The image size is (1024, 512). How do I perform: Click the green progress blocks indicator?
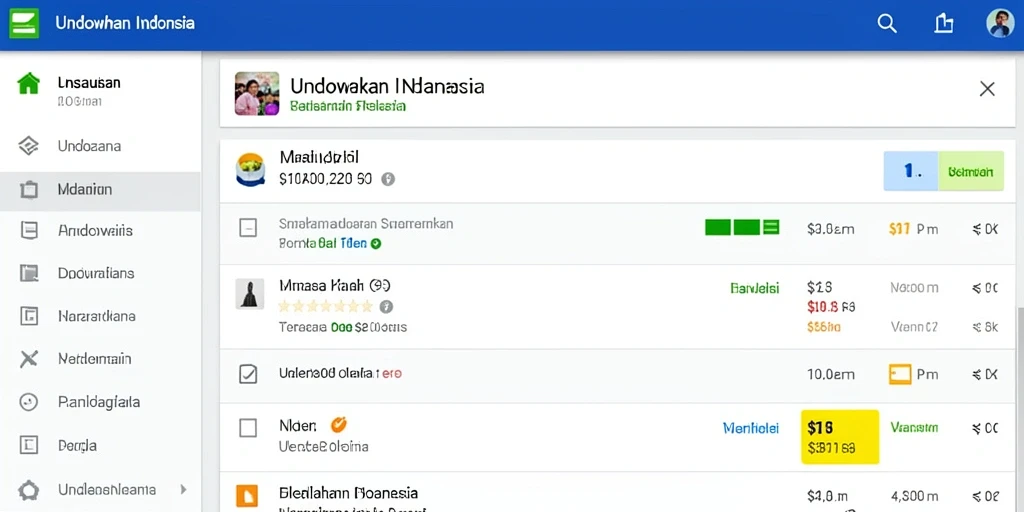coord(743,227)
